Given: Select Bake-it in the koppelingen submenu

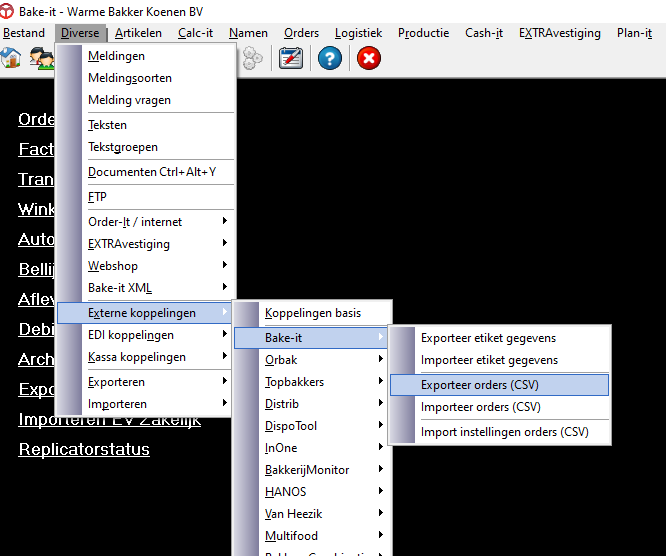Looking at the screenshot, I should [x=311, y=338].
